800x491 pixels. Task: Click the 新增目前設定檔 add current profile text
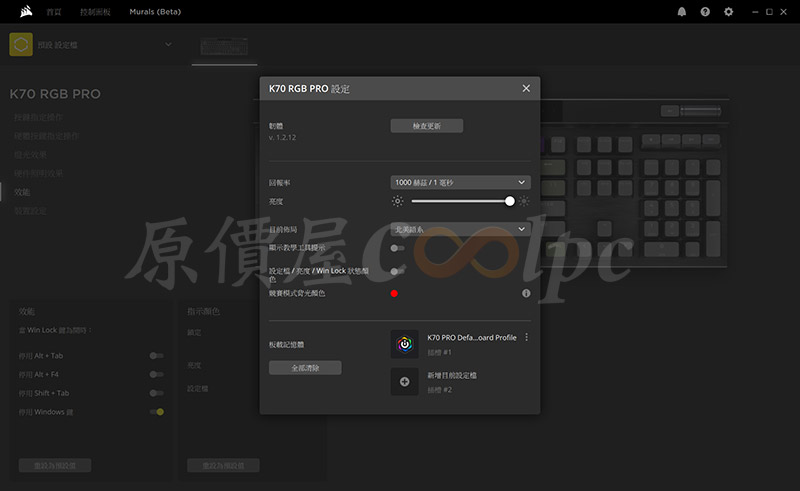pyautogui.click(x=452, y=375)
